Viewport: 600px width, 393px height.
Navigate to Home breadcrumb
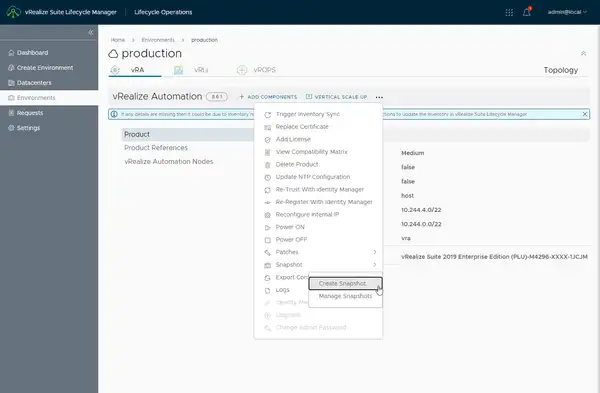117,40
